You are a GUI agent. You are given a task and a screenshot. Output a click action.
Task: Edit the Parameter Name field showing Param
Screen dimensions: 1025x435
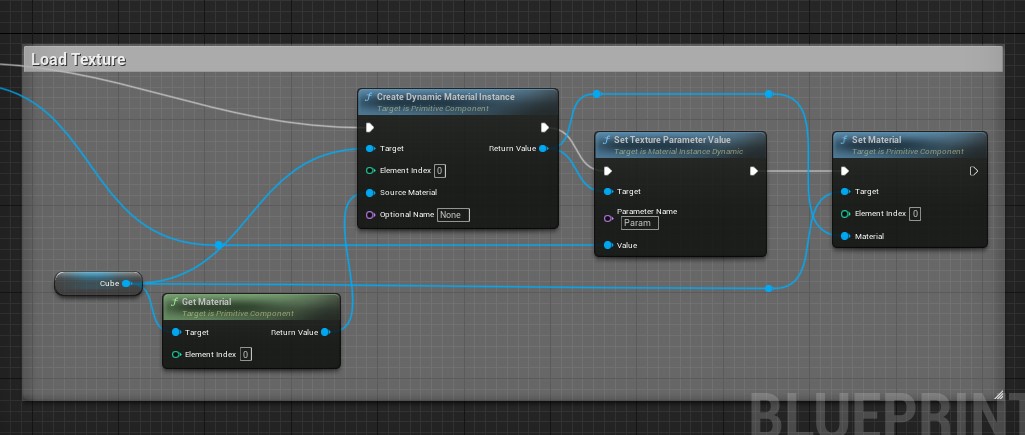[639, 223]
